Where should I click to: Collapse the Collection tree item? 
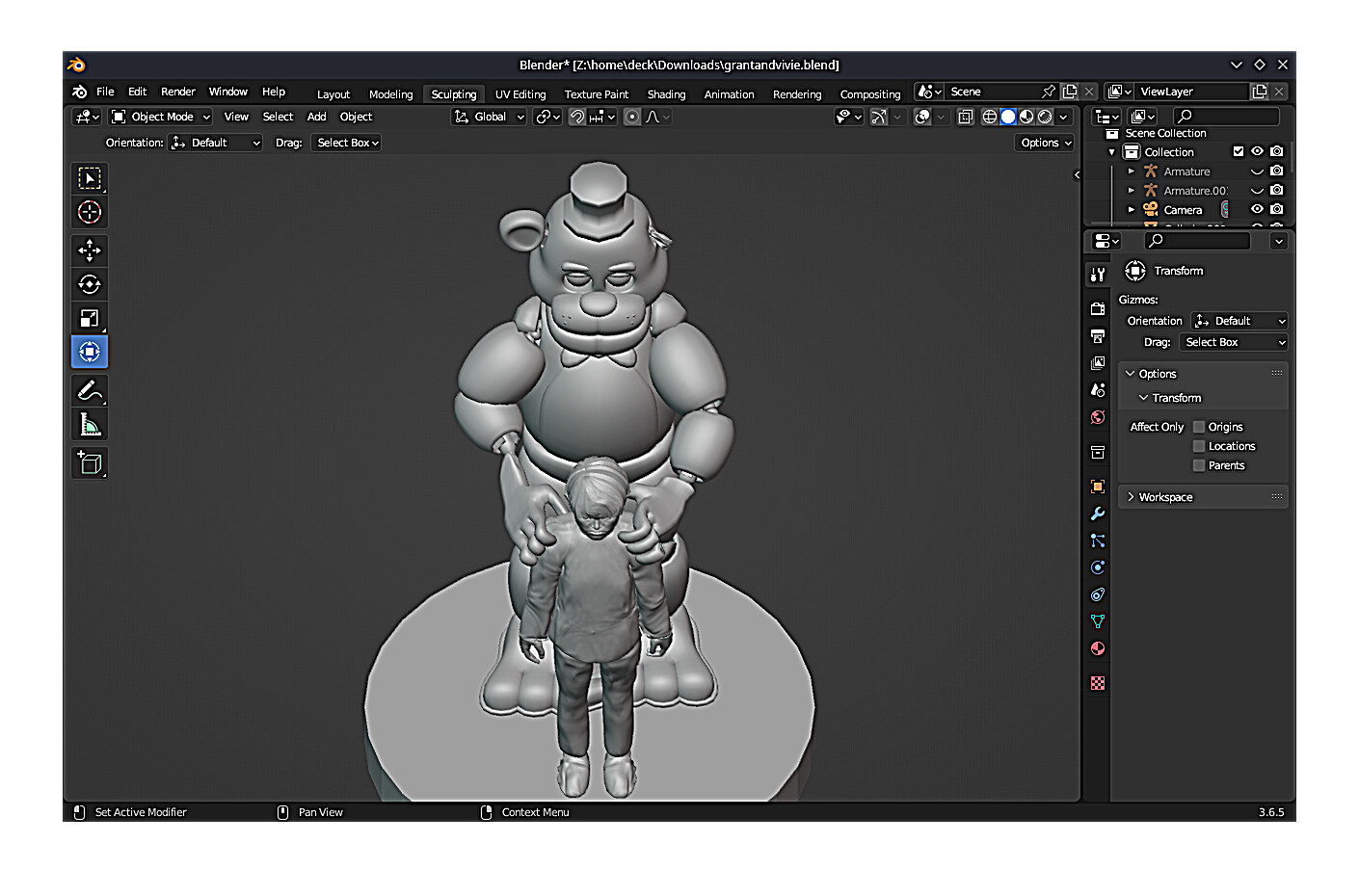1112,152
